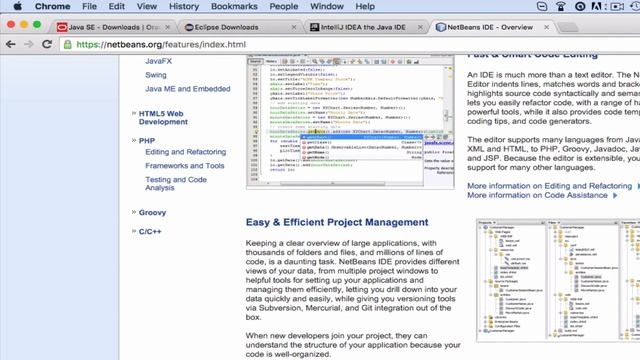This screenshot has width=640, height=360.
Task: Open the View menu
Action: click(x=147, y=6)
